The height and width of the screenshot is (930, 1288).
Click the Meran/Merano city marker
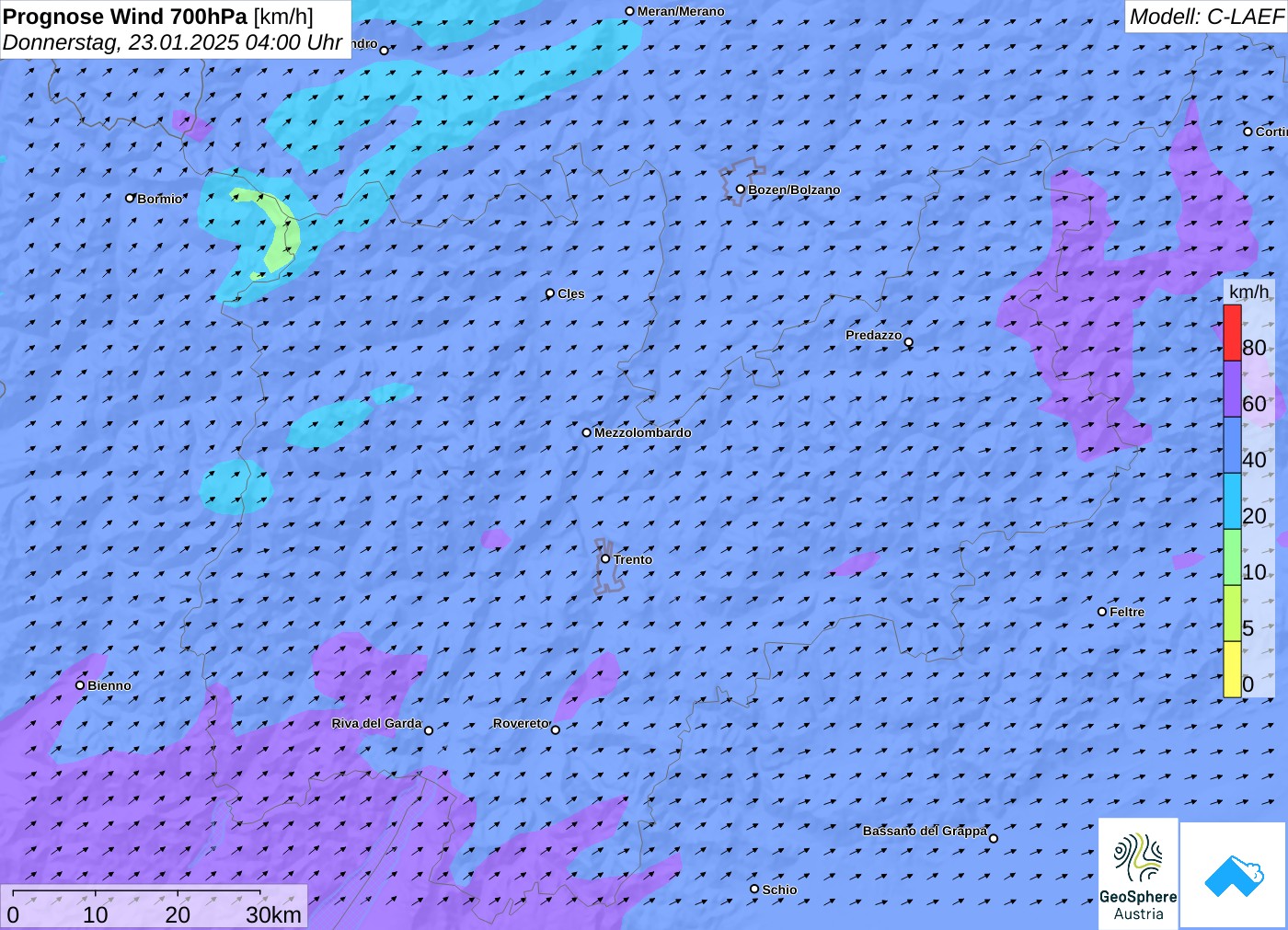[630, 11]
